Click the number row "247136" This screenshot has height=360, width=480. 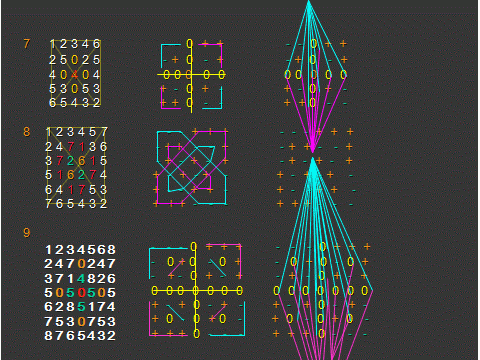[76, 147]
